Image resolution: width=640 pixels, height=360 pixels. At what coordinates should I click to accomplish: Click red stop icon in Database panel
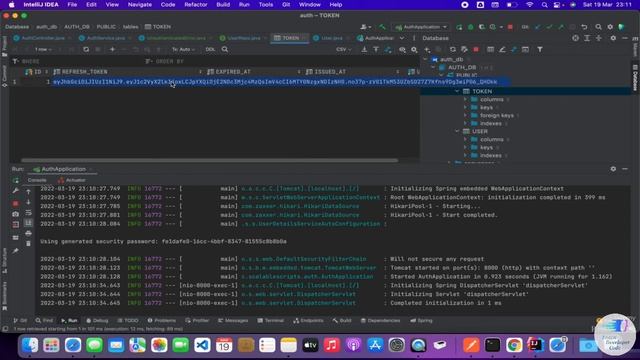pyautogui.click(x=476, y=49)
